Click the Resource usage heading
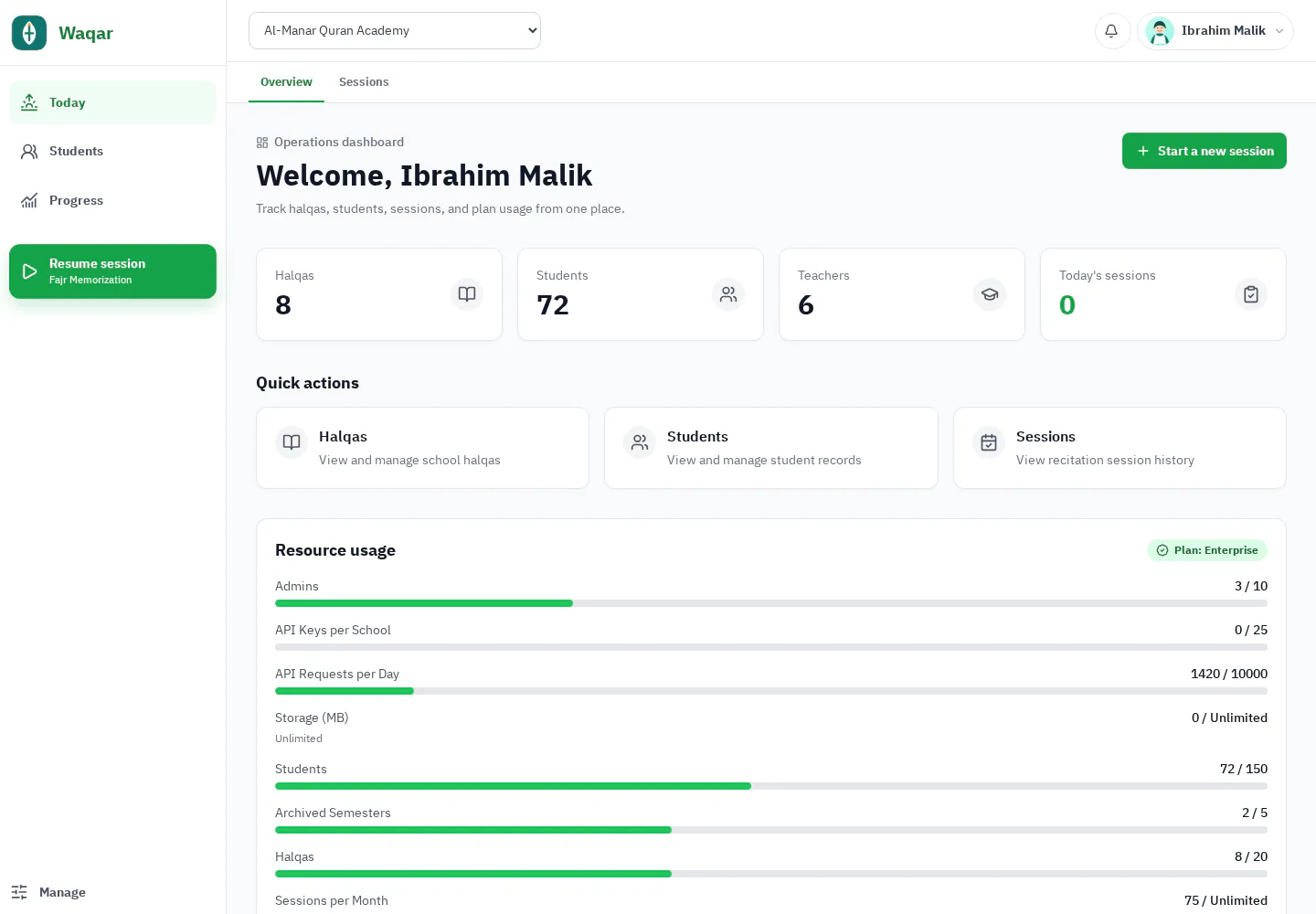 pos(335,550)
